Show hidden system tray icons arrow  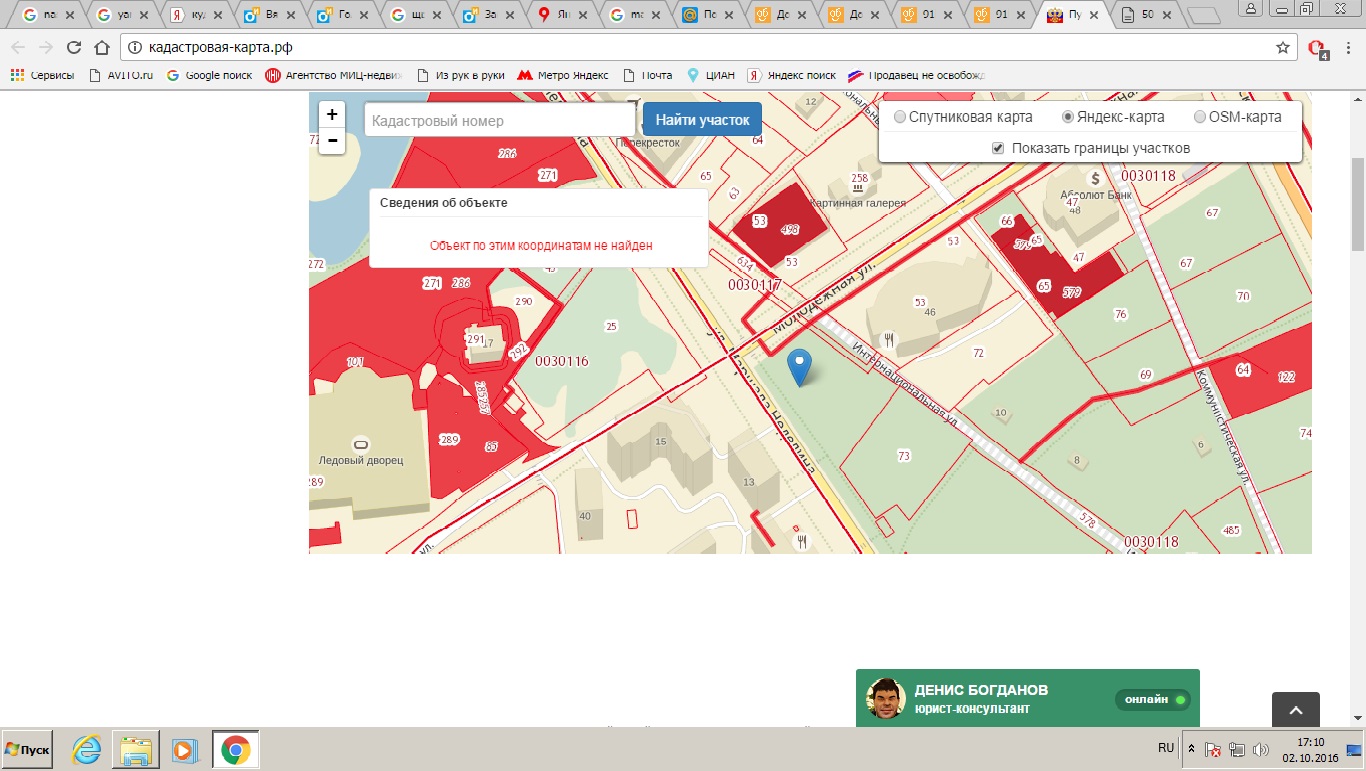point(1190,749)
